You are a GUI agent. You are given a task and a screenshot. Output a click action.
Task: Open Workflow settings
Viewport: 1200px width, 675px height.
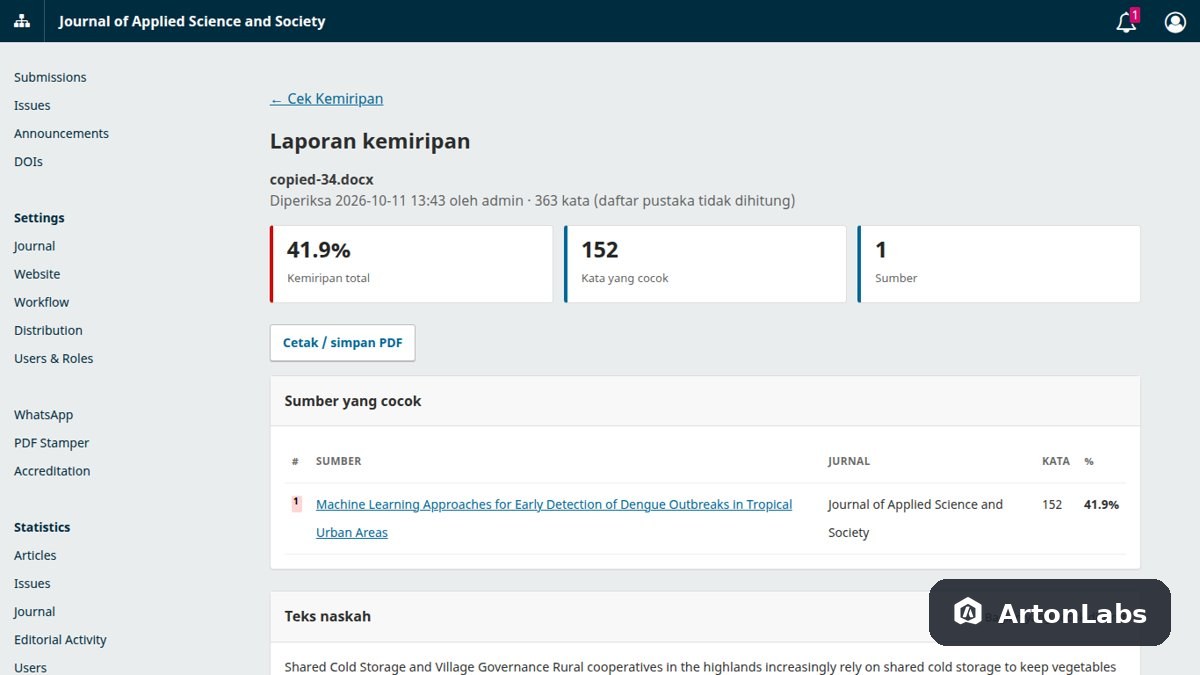[41, 302]
